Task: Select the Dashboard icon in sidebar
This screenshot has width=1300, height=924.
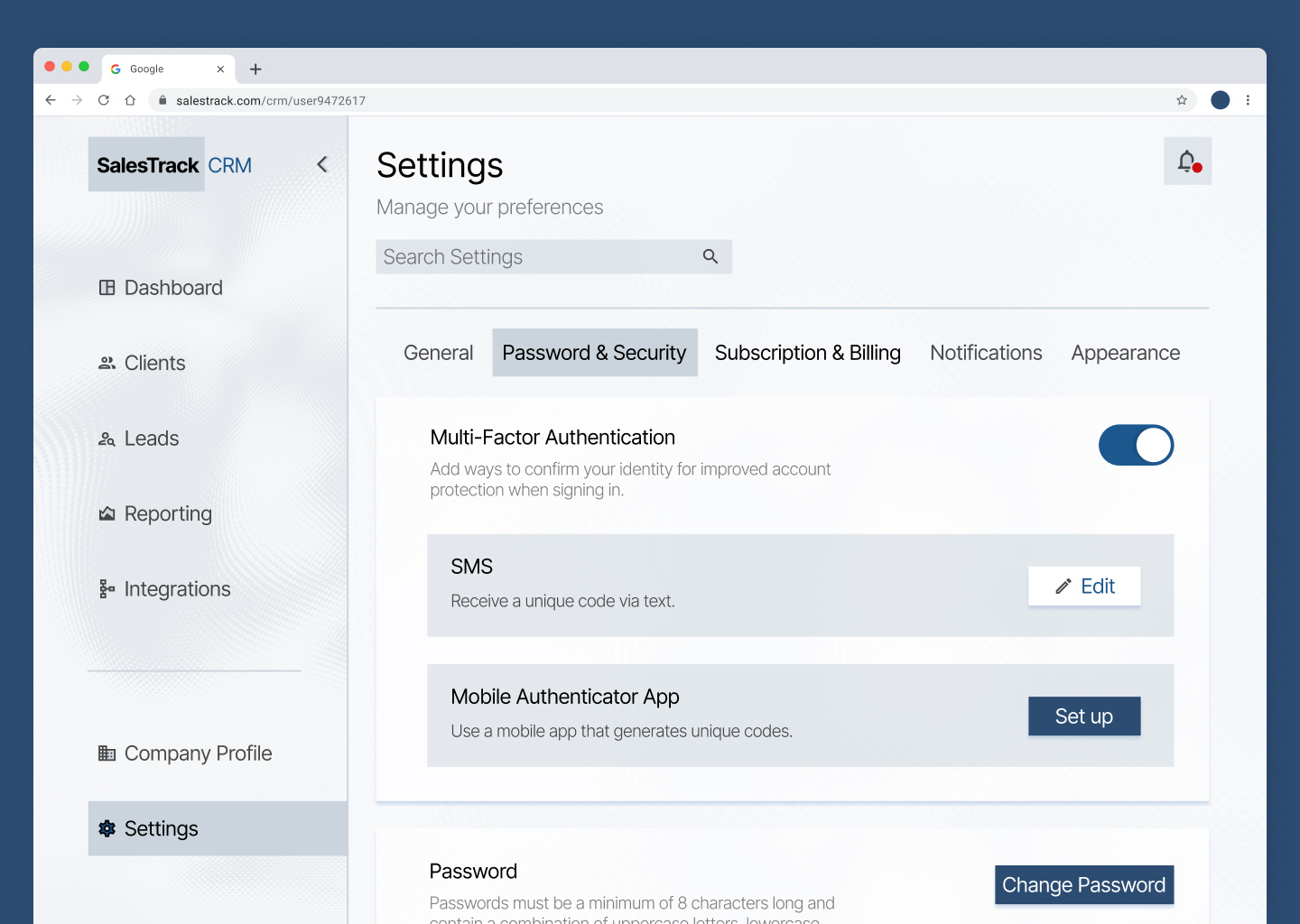Action: tap(107, 287)
